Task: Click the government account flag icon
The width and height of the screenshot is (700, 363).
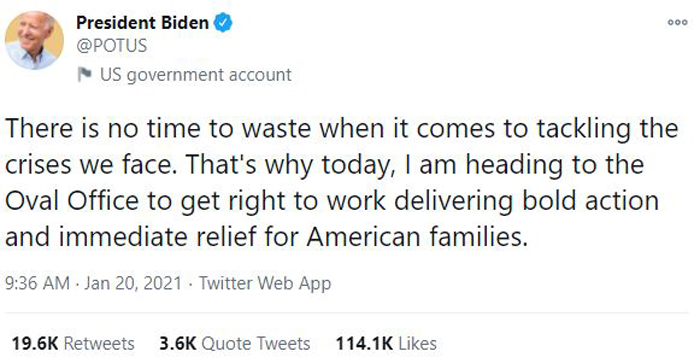Action: point(84,75)
